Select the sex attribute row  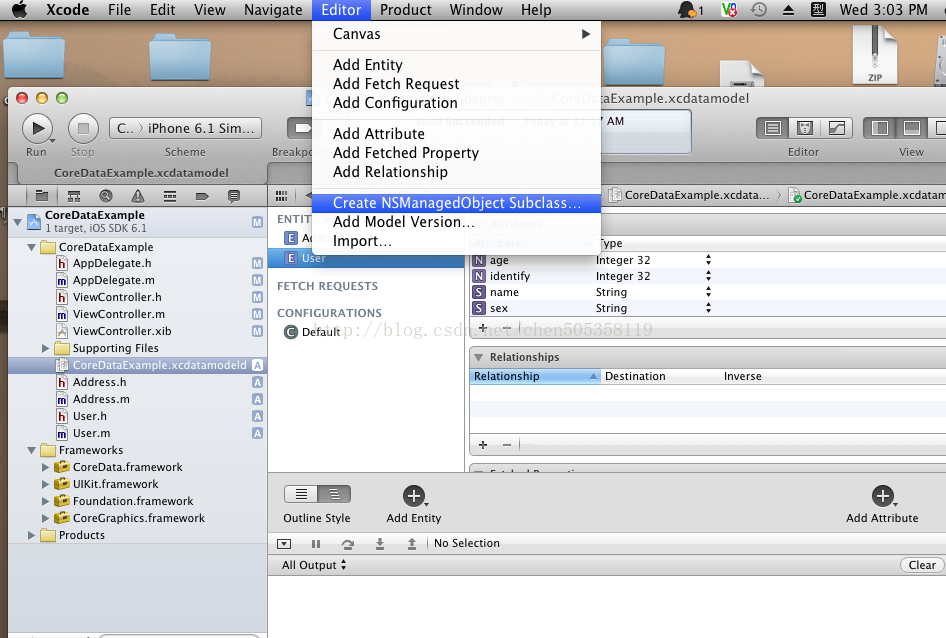point(708,308)
